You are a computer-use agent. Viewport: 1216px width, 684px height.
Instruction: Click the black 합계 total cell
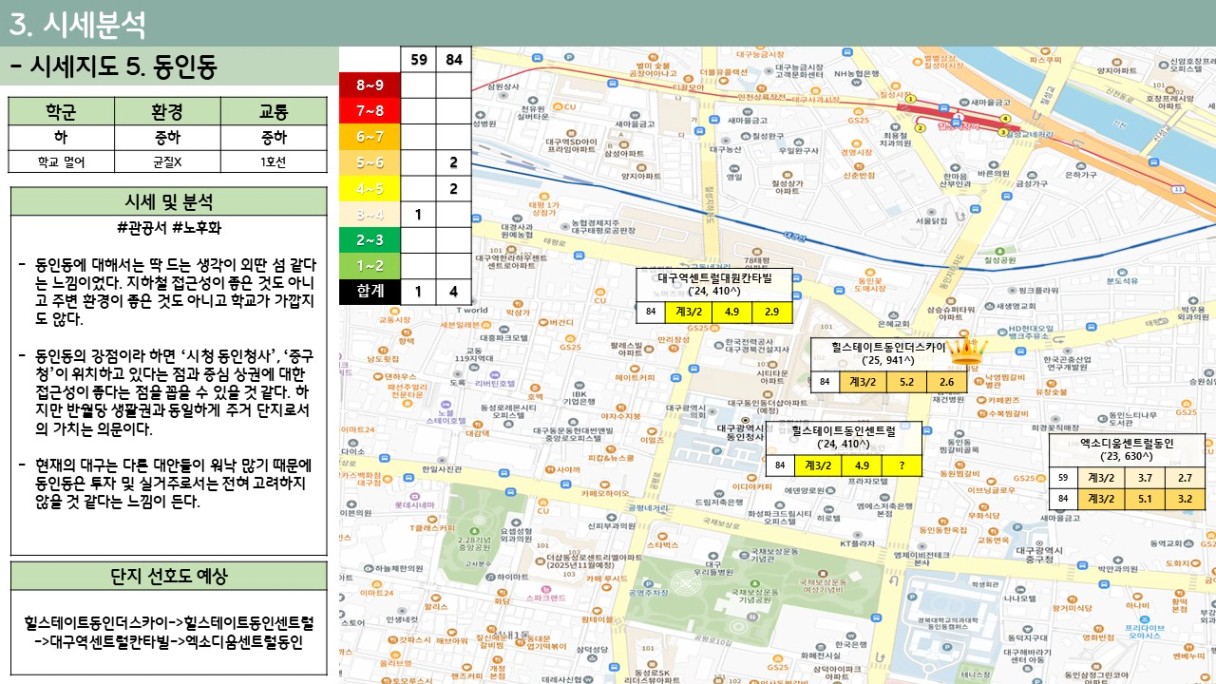pyautogui.click(x=370, y=291)
